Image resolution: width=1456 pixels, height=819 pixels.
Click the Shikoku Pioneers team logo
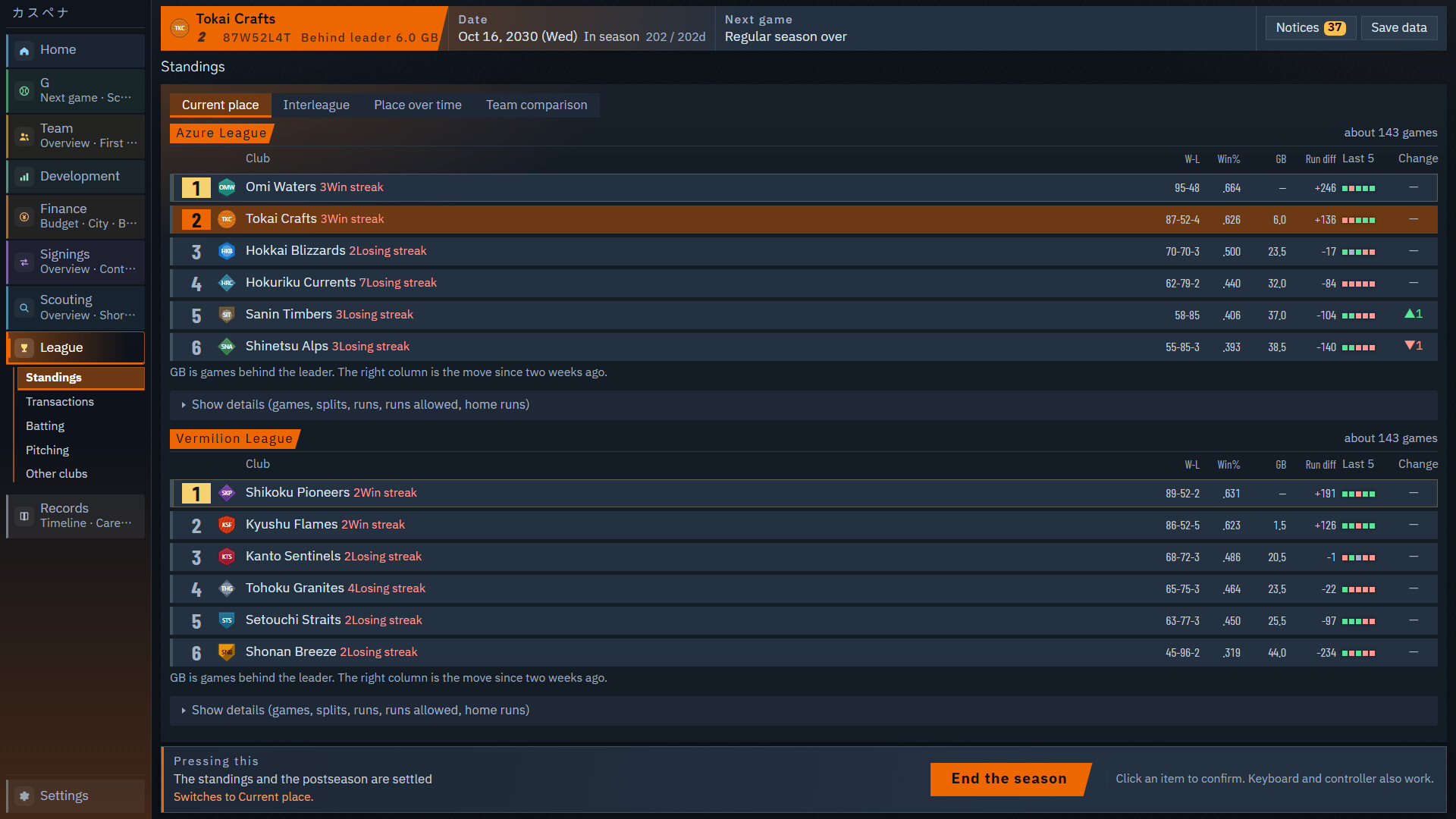[227, 493]
